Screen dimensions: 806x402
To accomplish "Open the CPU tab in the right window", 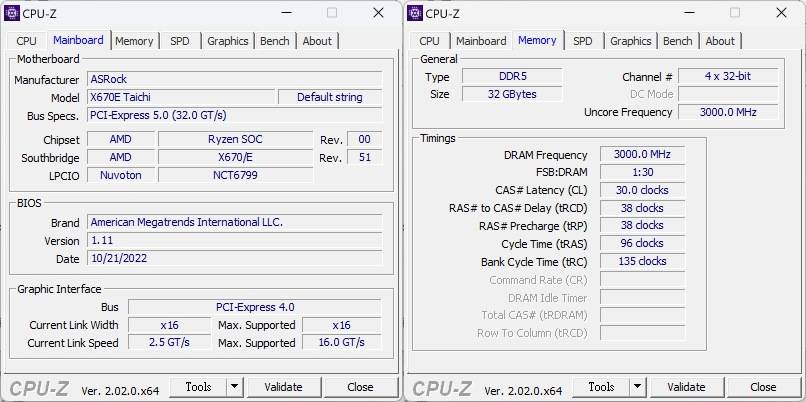I will (x=429, y=41).
